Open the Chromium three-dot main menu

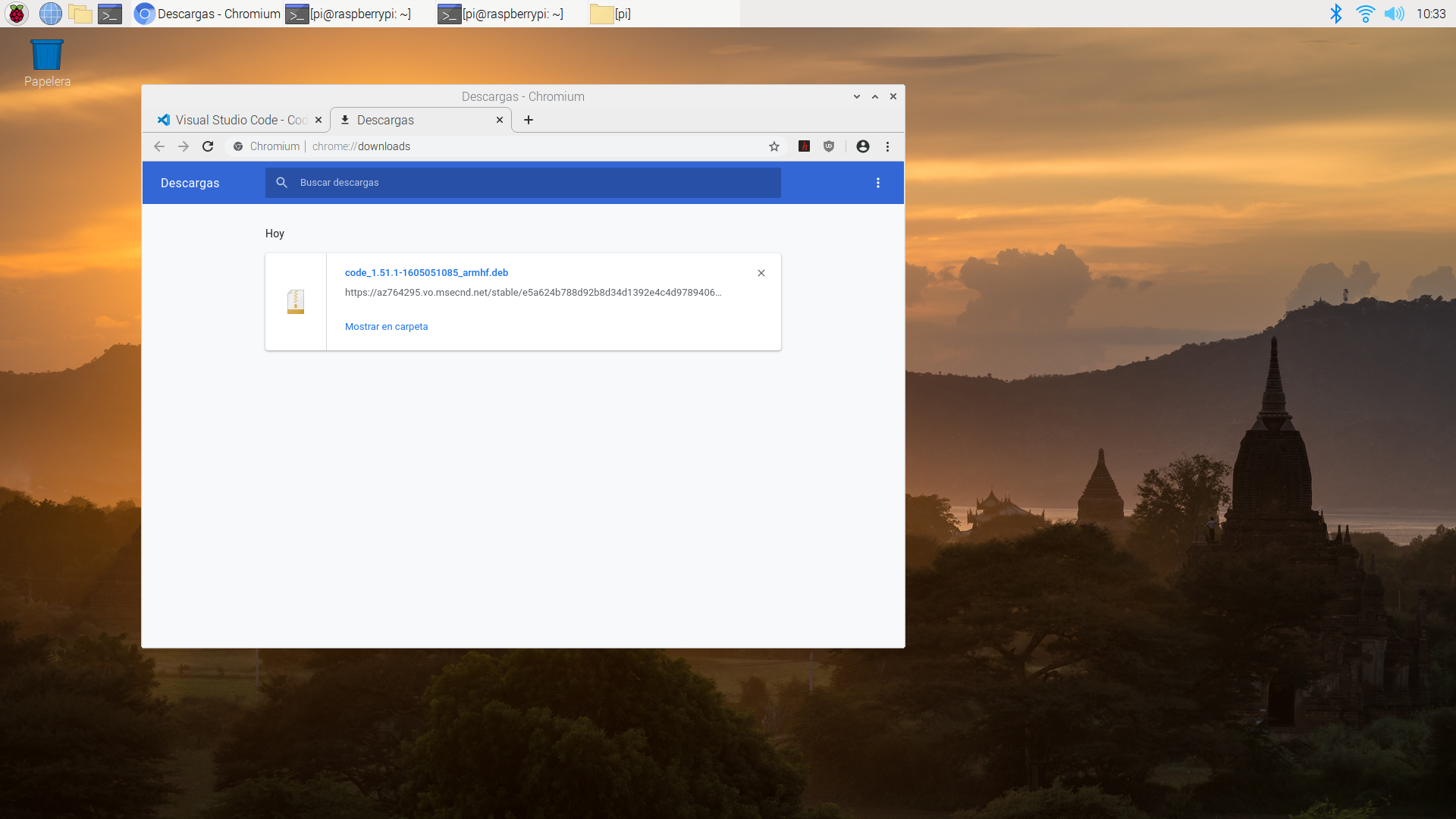[x=887, y=146]
